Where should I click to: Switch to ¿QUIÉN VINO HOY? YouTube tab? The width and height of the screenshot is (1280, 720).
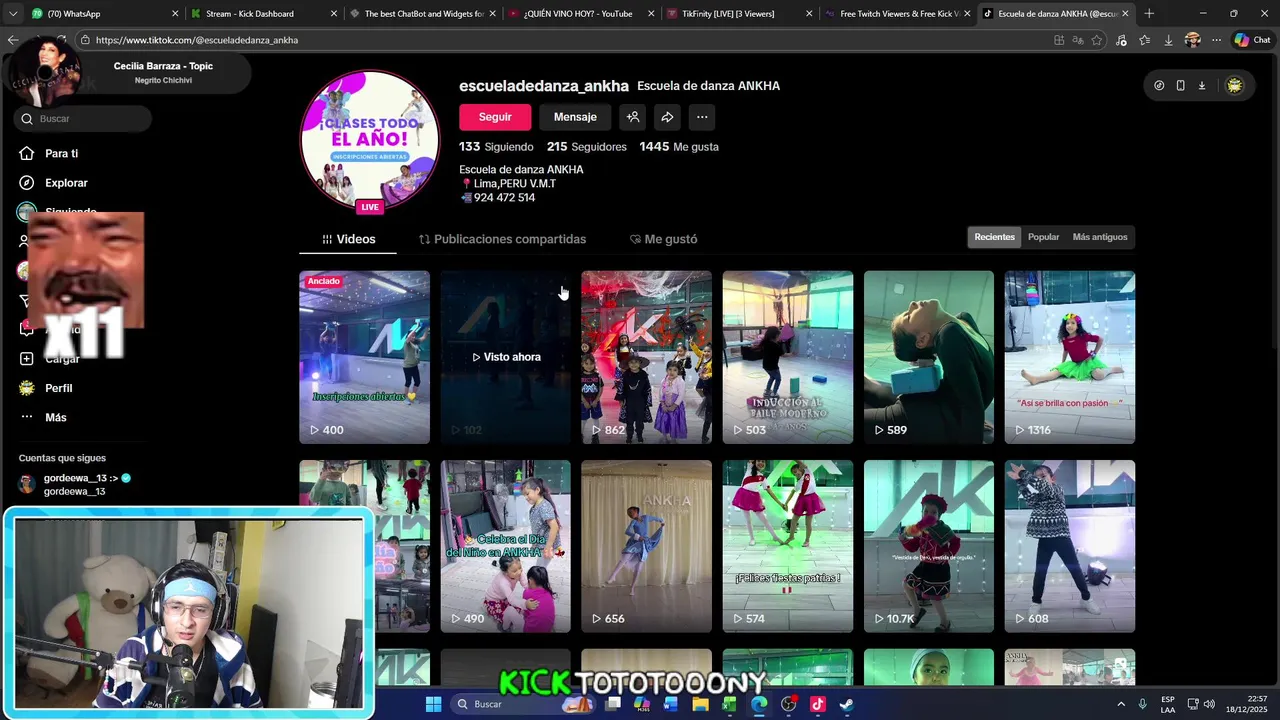pyautogui.click(x=582, y=14)
